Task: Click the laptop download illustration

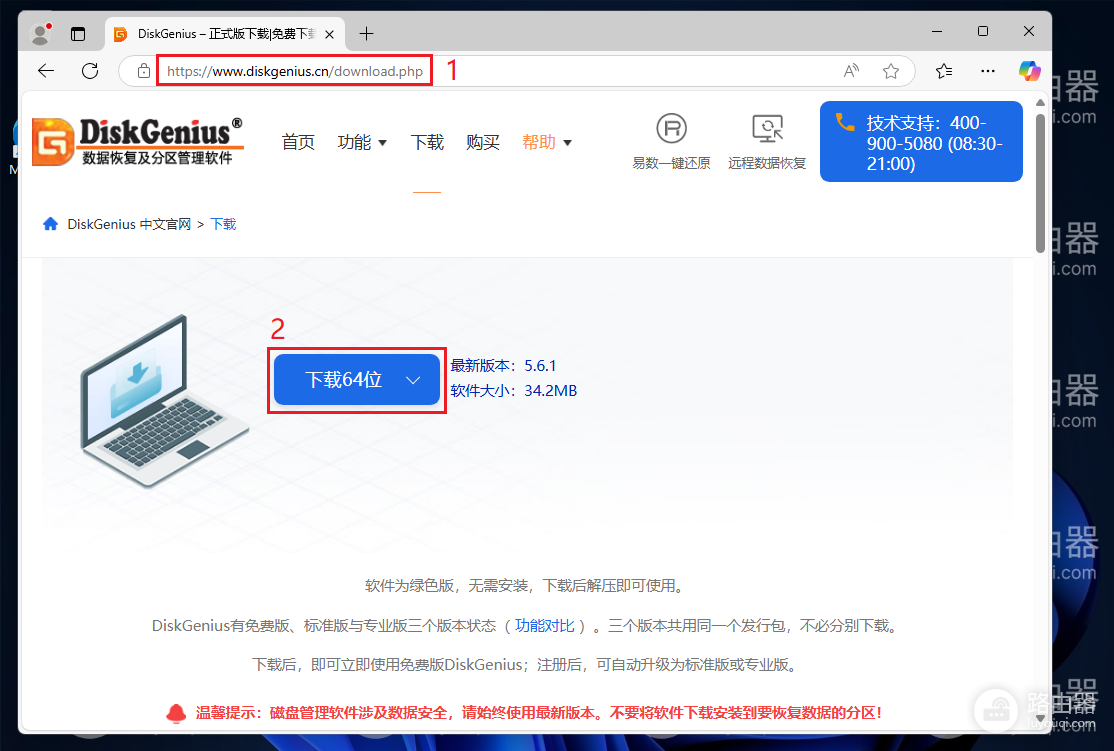Action: [x=164, y=401]
